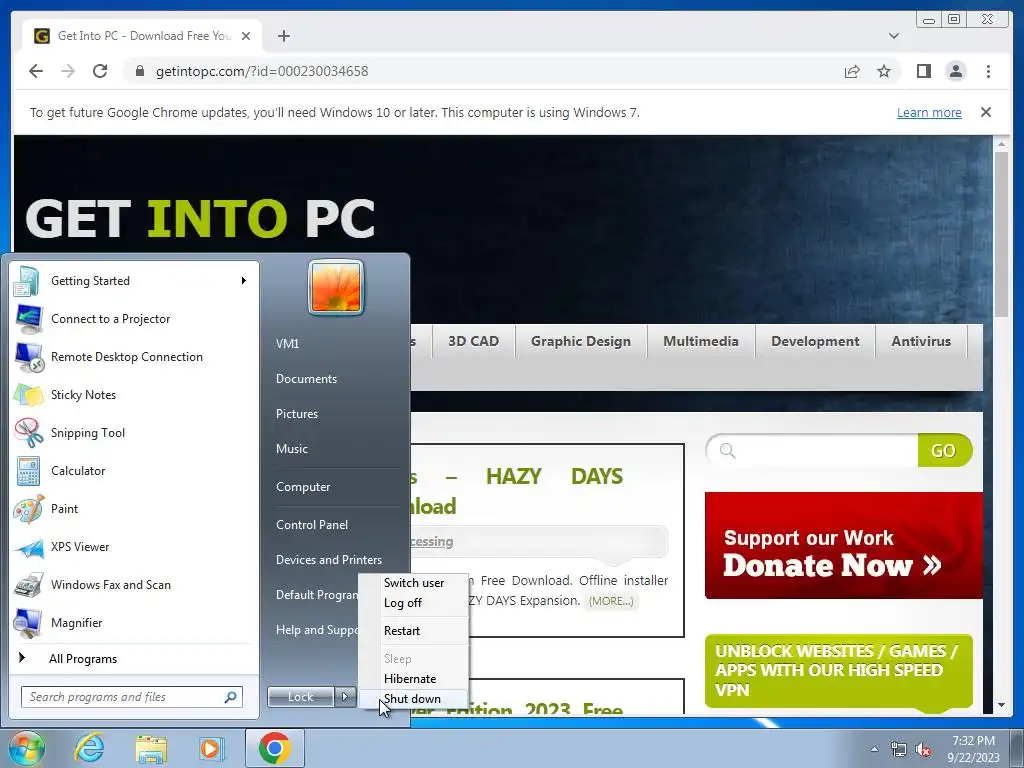Click Learn more link

click(x=929, y=112)
